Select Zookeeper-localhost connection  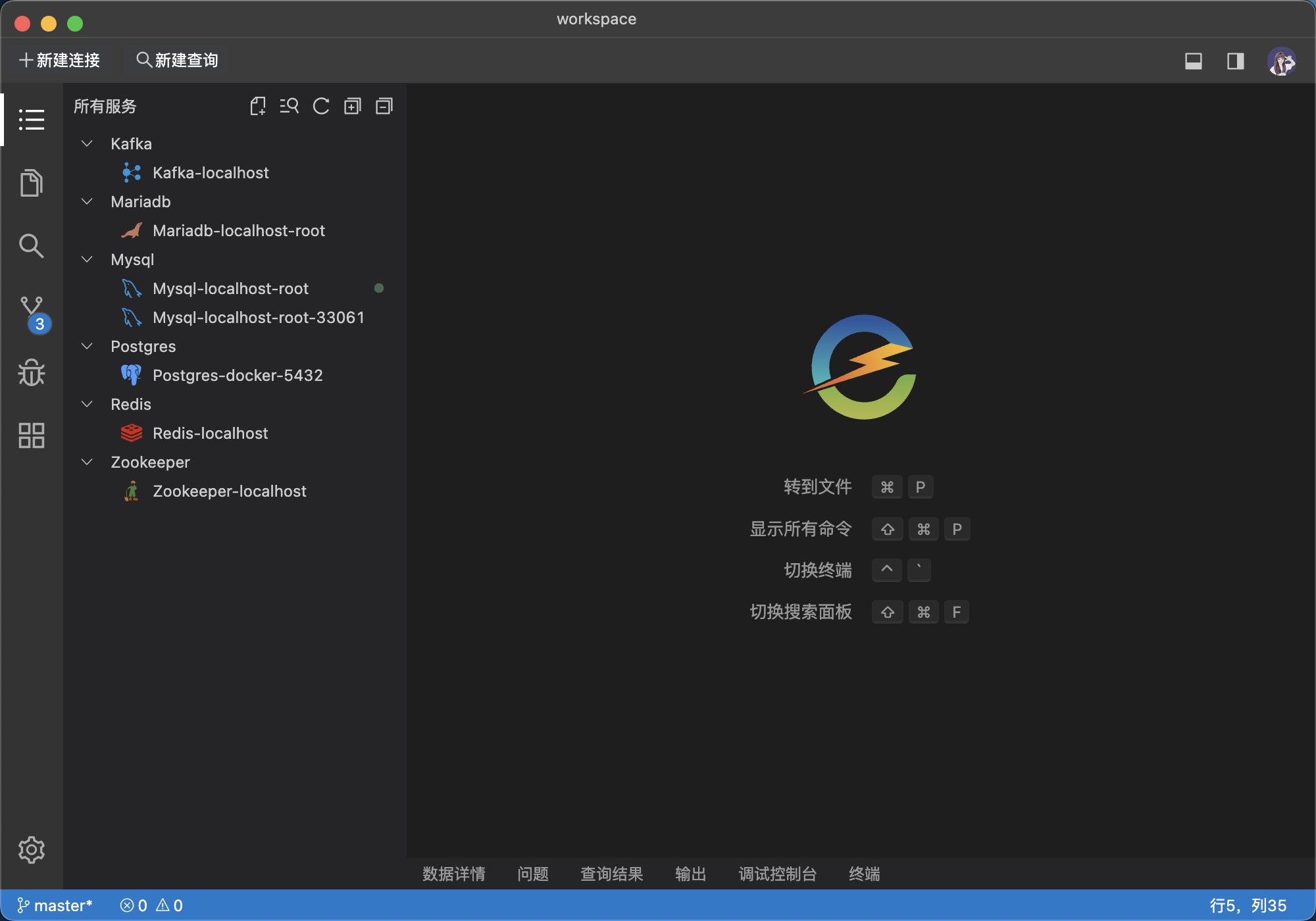click(230, 491)
